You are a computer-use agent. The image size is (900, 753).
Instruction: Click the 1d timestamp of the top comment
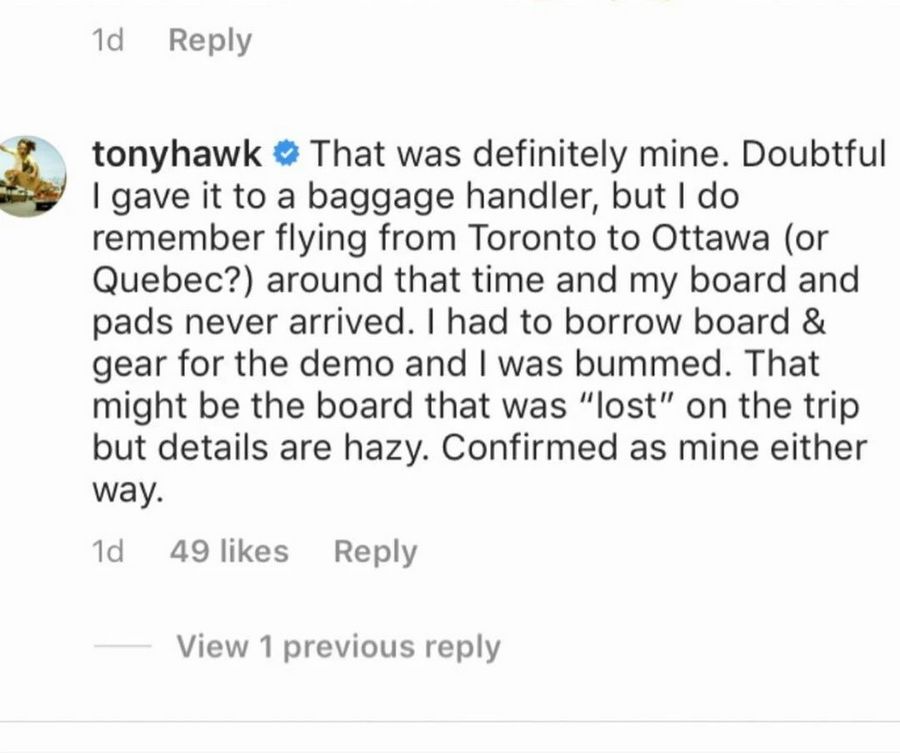coord(108,41)
